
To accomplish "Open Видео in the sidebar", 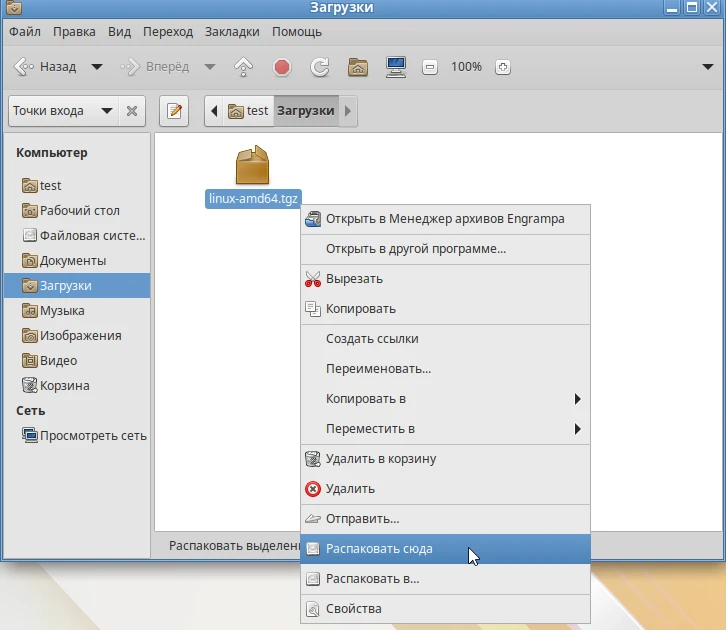I will pyautogui.click(x=77, y=361).
